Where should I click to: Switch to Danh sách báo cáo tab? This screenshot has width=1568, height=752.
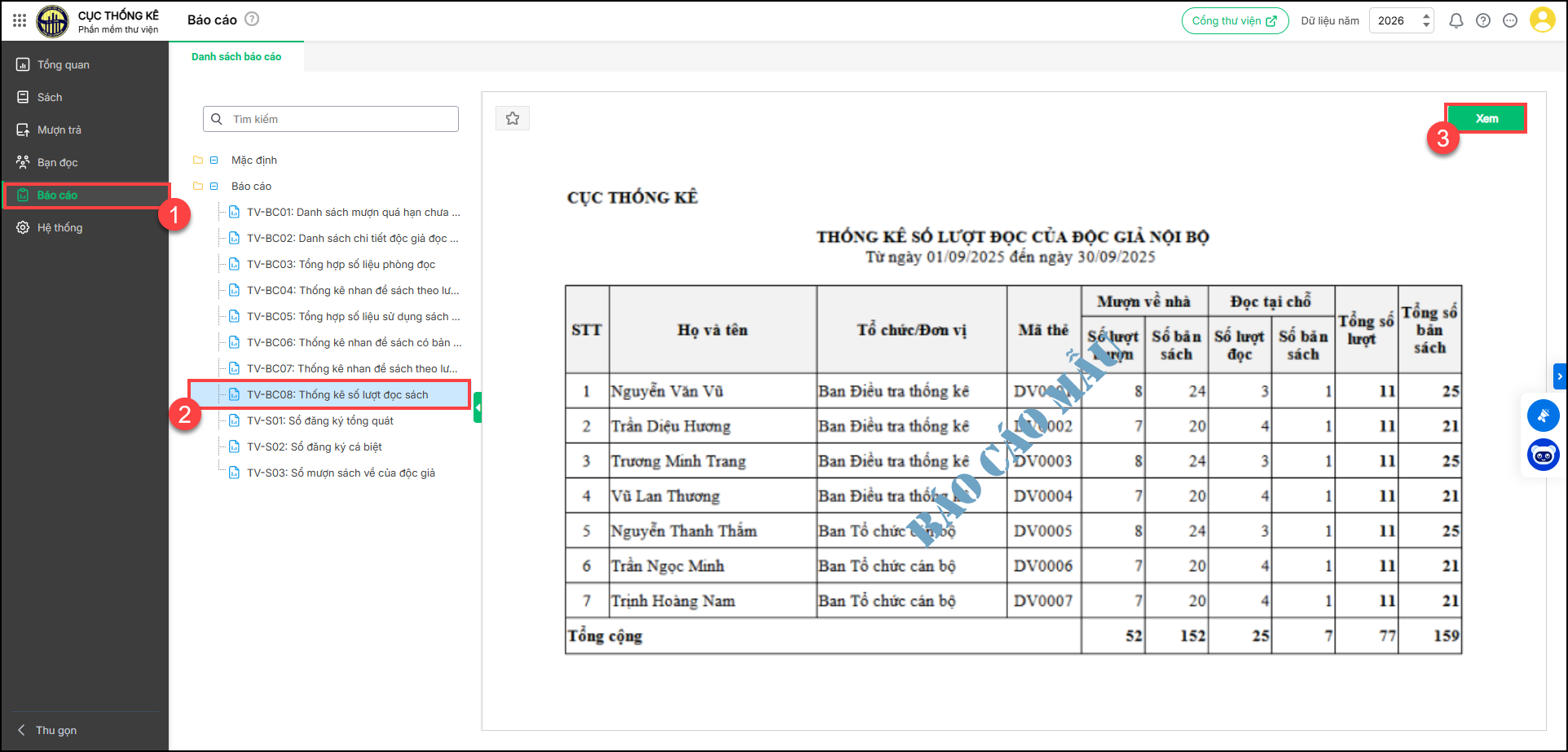[236, 57]
